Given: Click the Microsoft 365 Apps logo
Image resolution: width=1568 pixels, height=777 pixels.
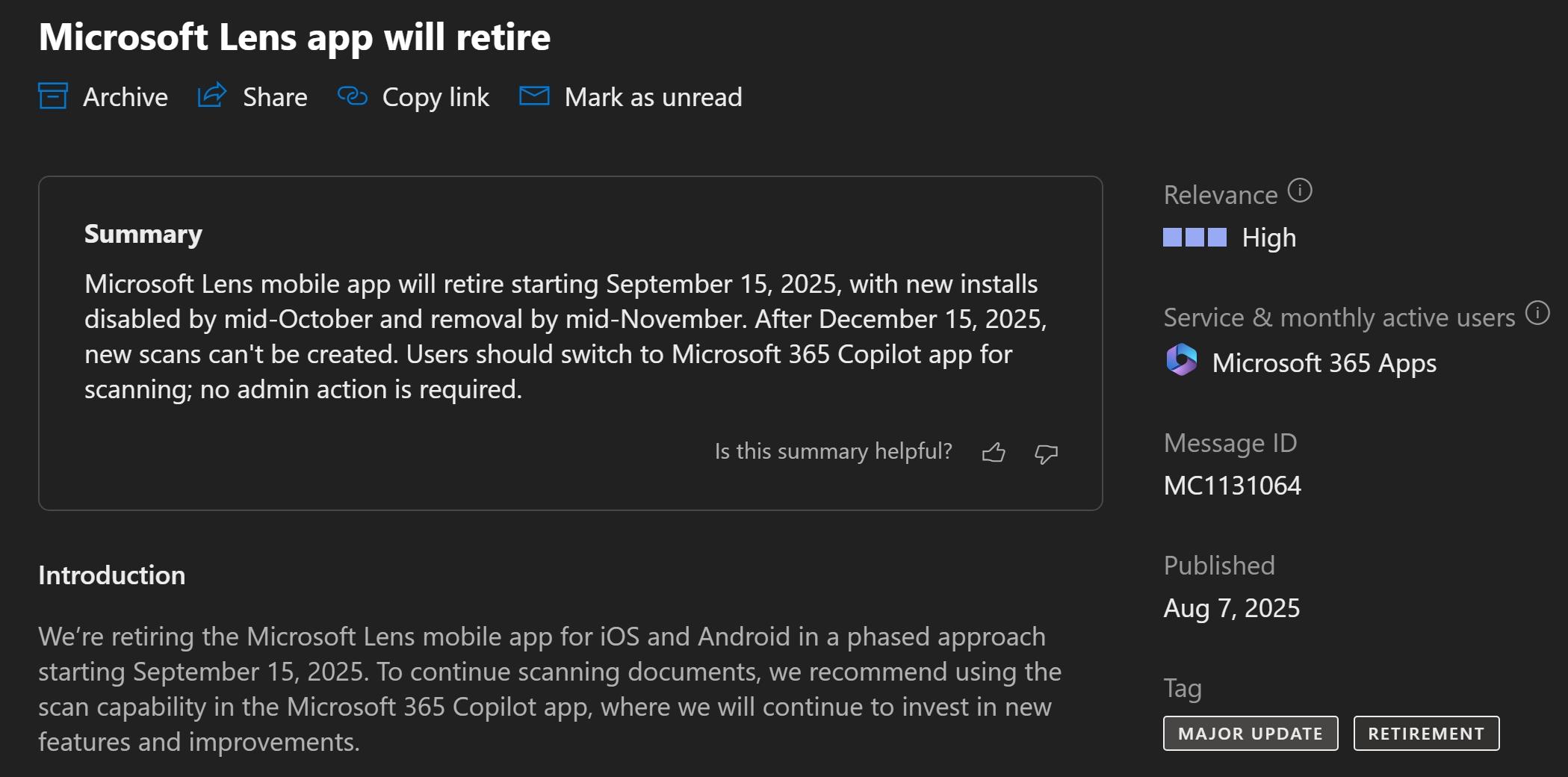Looking at the screenshot, I should click(1181, 361).
